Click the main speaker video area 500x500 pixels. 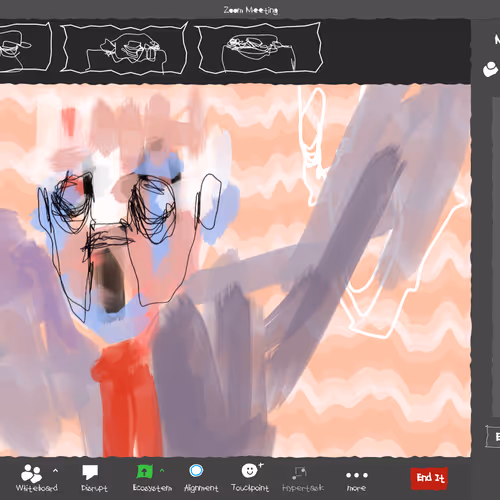coord(235,270)
